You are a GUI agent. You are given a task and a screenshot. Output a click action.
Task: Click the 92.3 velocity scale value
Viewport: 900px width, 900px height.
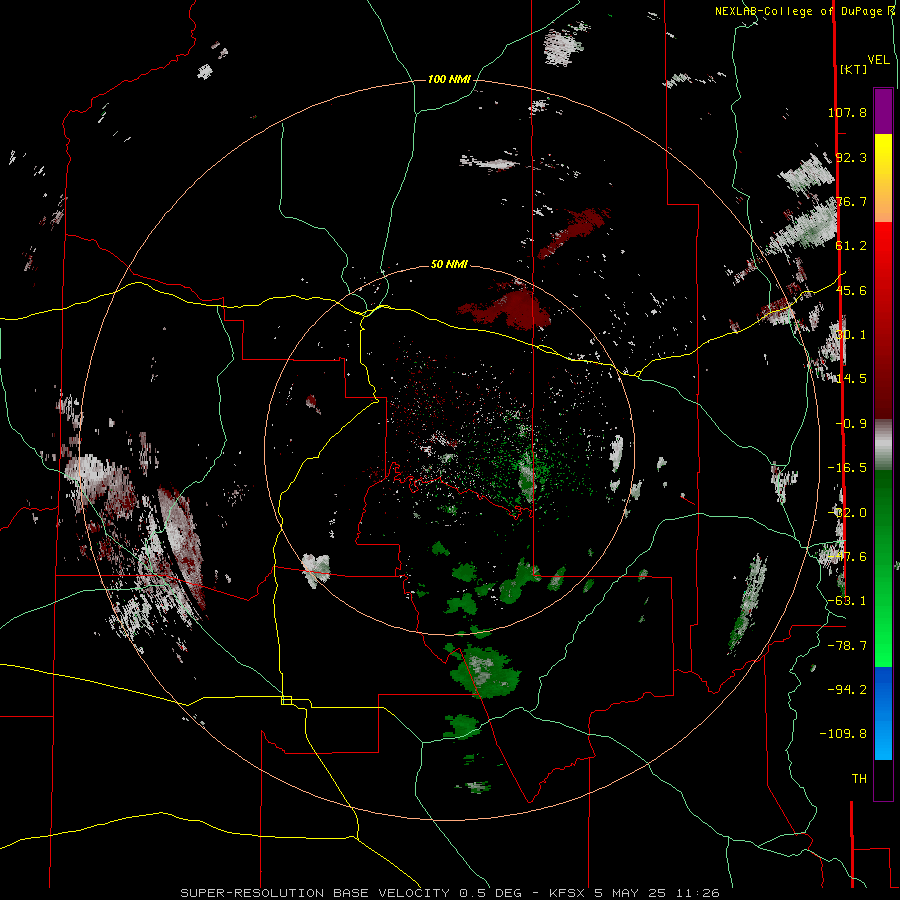[x=851, y=157]
